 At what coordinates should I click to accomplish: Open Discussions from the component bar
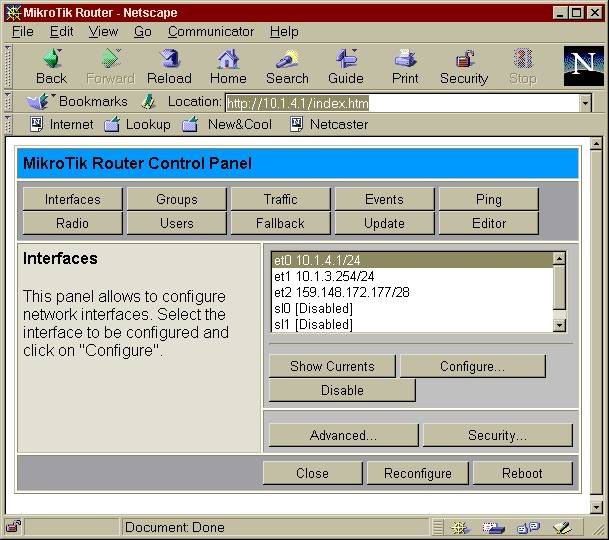[528, 528]
